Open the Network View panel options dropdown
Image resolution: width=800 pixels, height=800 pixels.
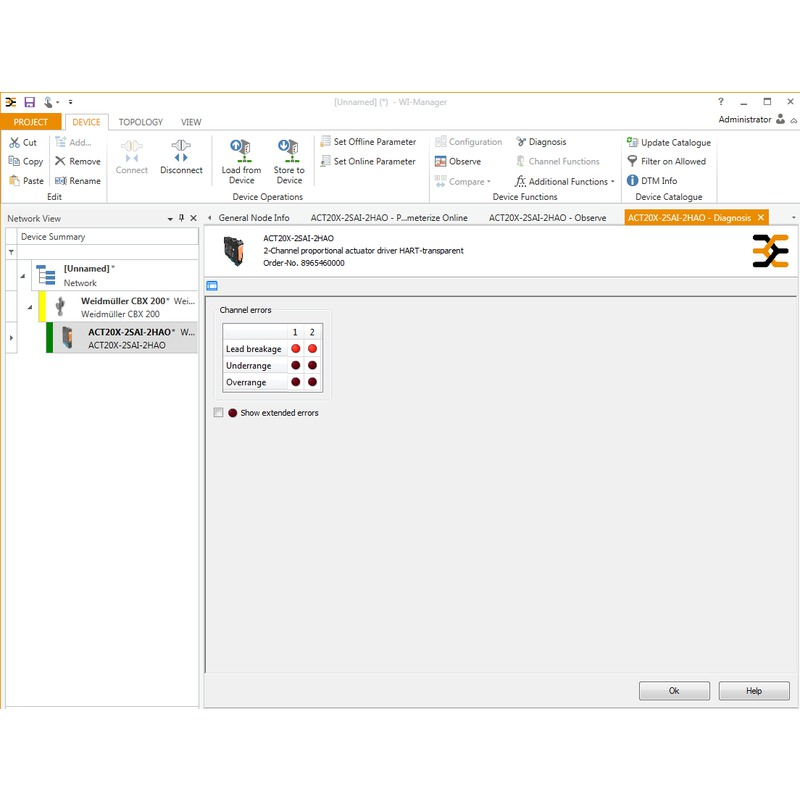click(170, 219)
